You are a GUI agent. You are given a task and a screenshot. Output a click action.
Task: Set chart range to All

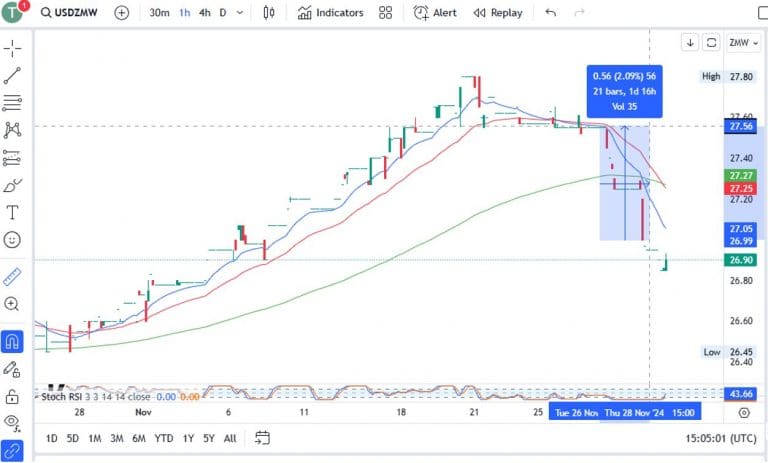(230, 438)
